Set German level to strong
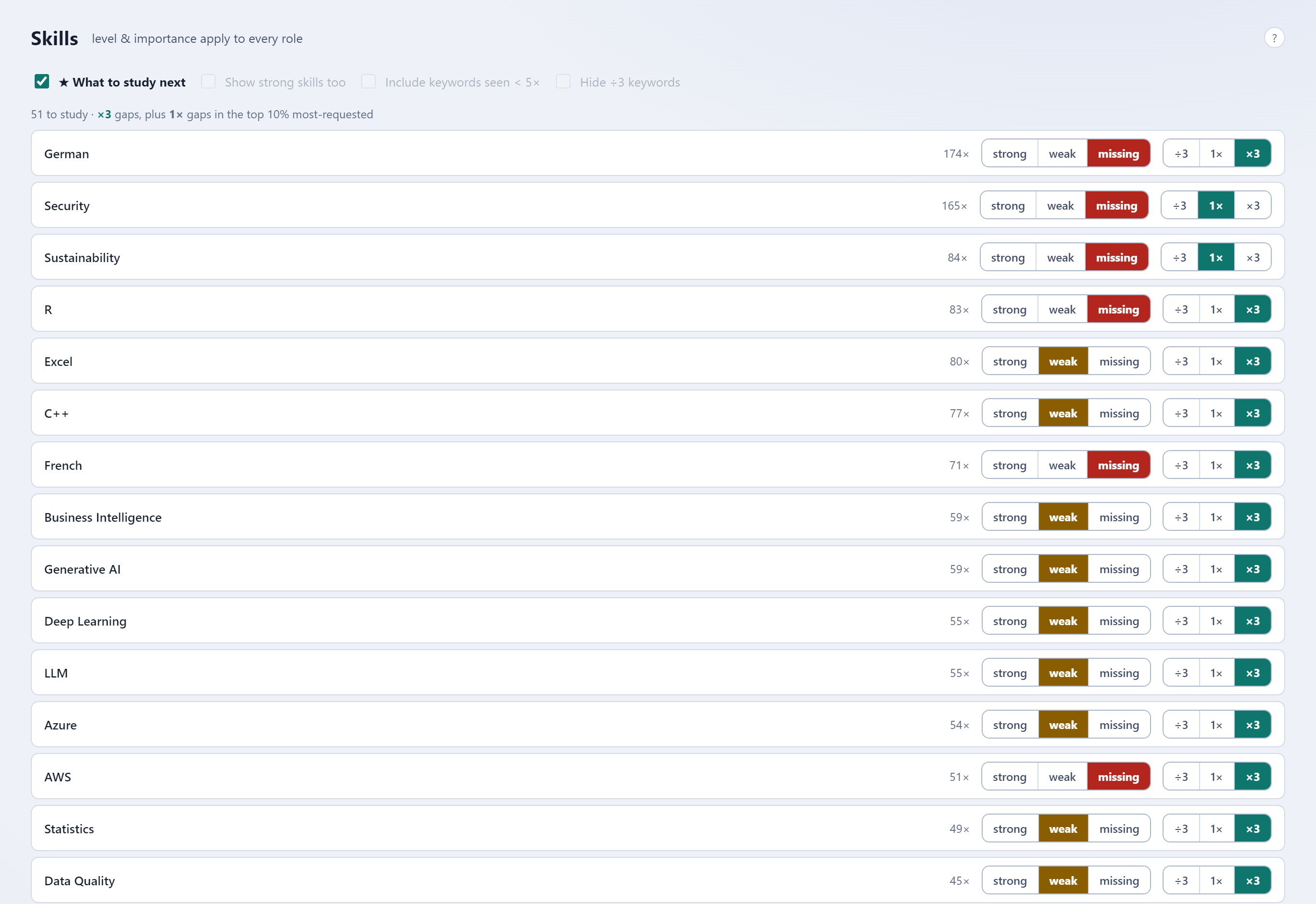Image resolution: width=1316 pixels, height=904 pixels. (1010, 153)
